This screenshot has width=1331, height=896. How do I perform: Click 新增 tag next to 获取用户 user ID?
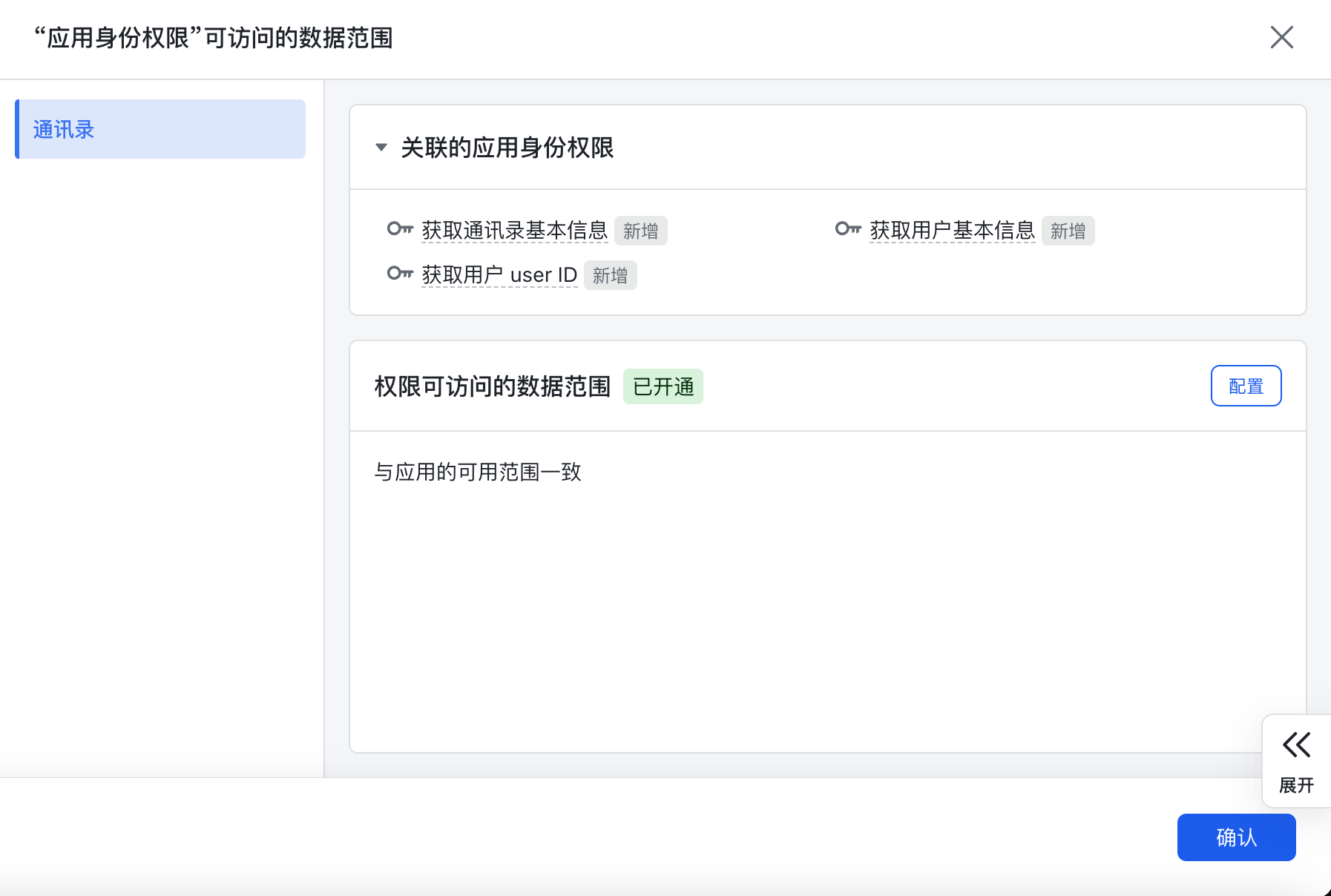click(610, 276)
